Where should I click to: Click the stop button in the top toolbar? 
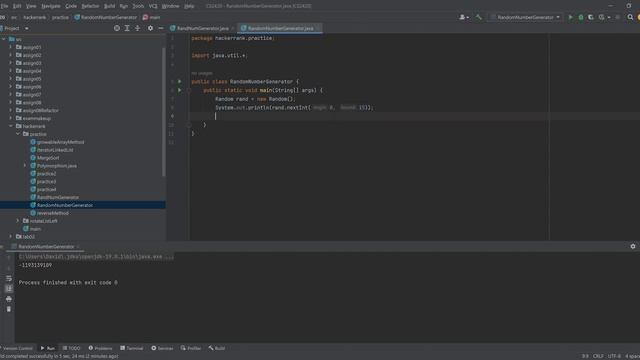pos(618,18)
